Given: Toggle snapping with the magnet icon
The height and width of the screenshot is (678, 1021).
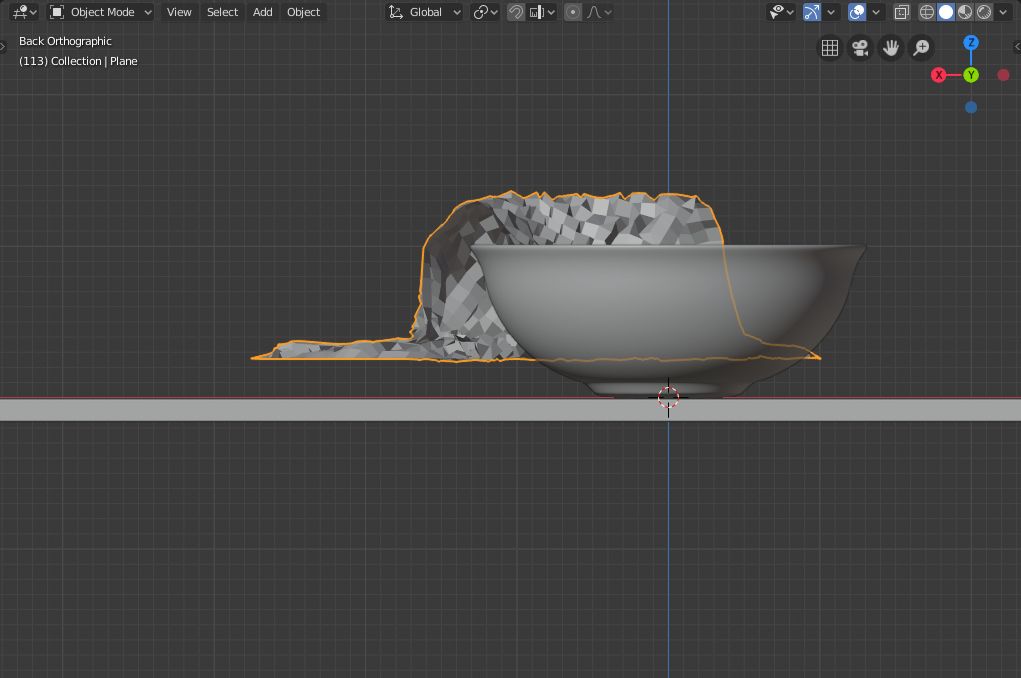Looking at the screenshot, I should click(516, 12).
